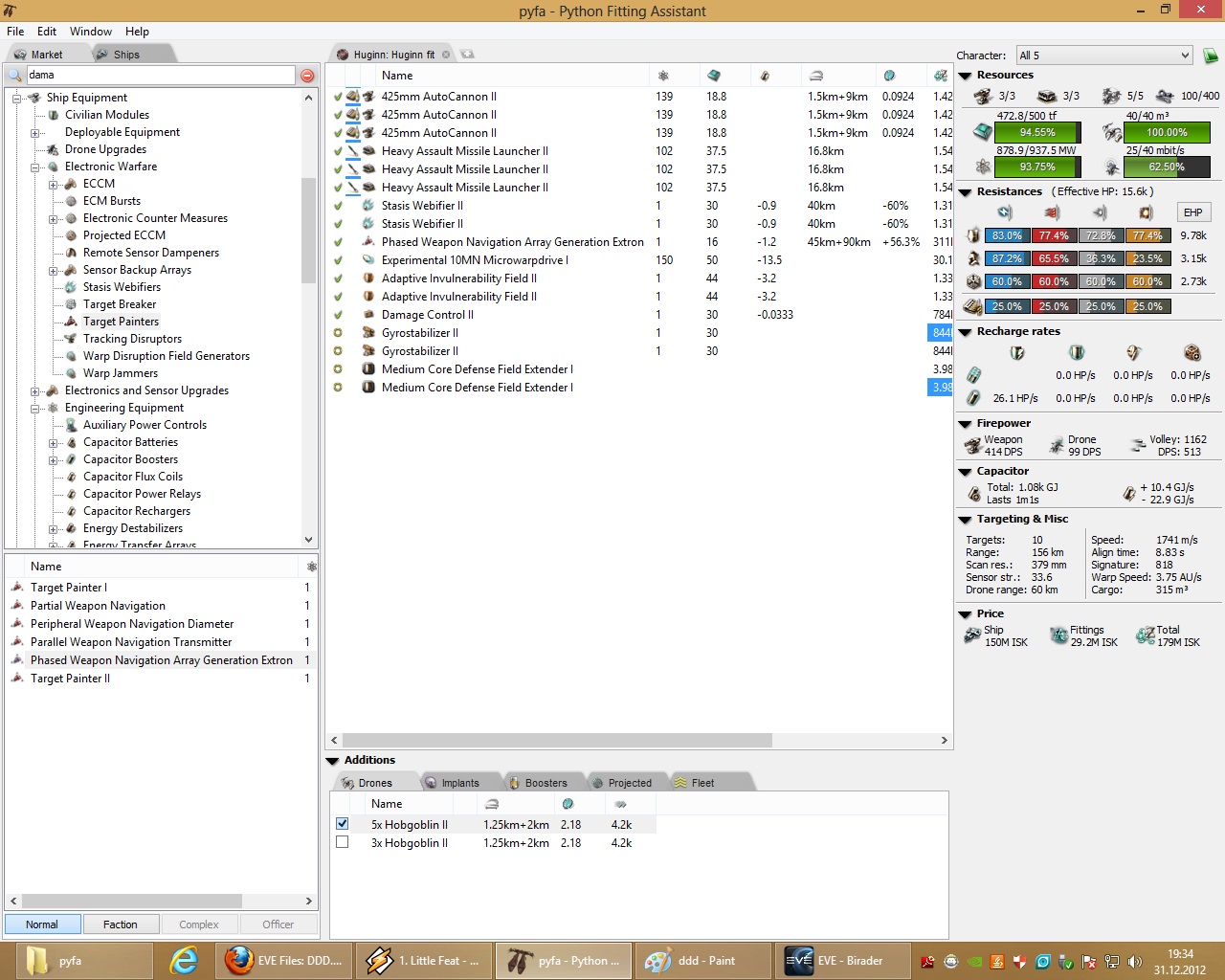
Task: Collapse the Additions panel triangle
Action: (333, 761)
